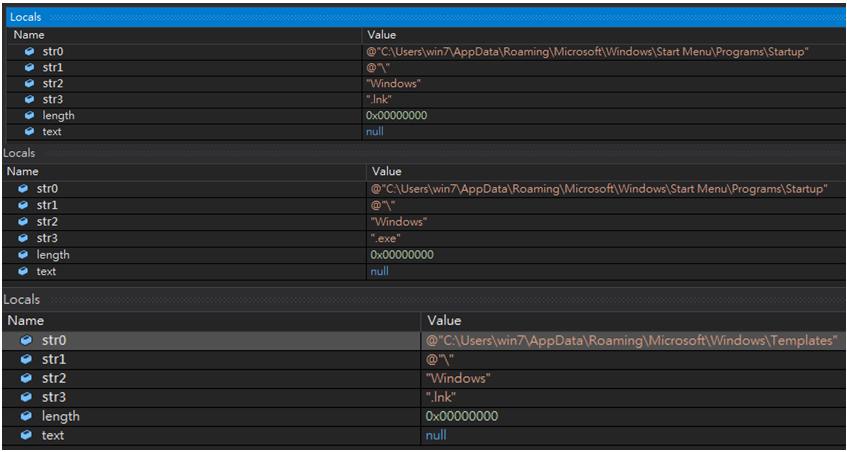Click the Value column header in middle Locals panel
Screen dimensions: 847x452
click(386, 172)
